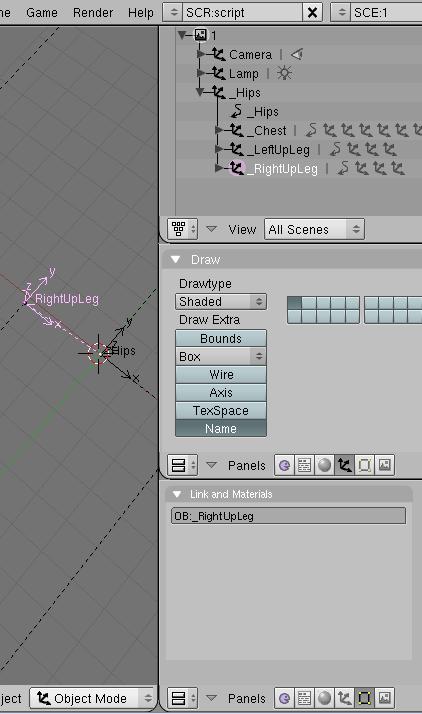Open the All Scenes outliner dropdown
422x714 pixels.
pos(314,230)
